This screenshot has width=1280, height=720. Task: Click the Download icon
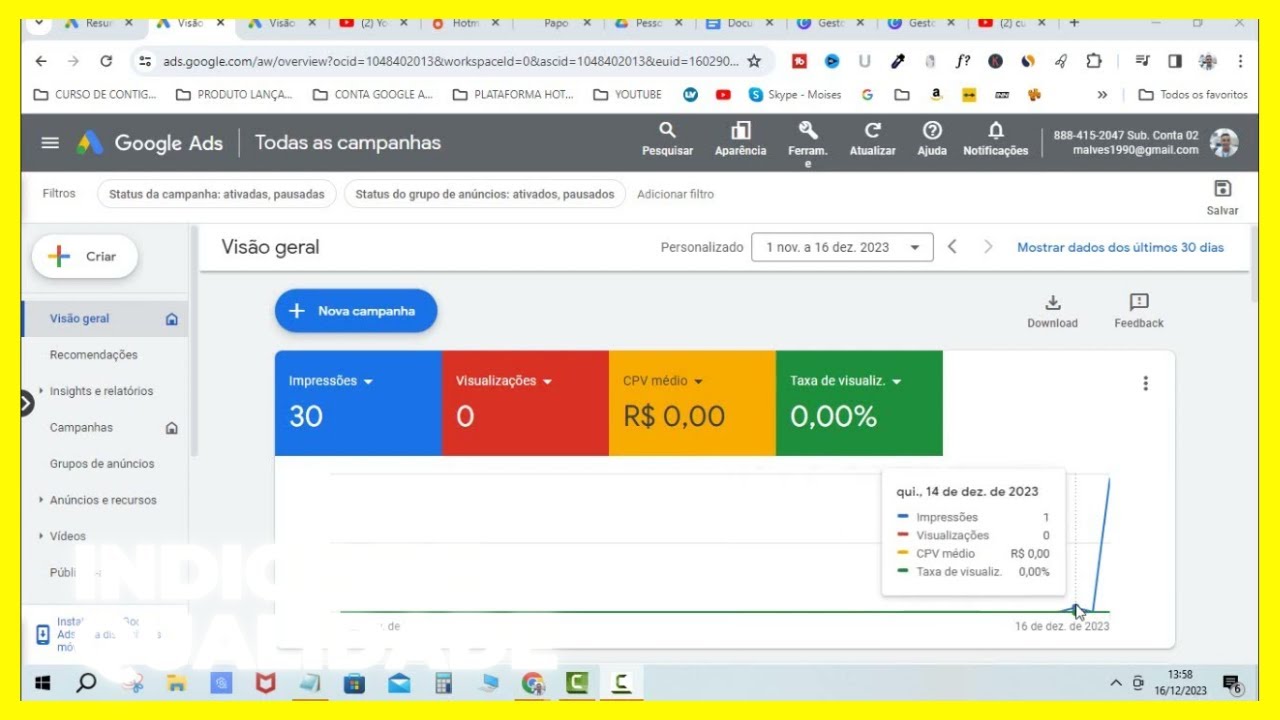[1052, 302]
